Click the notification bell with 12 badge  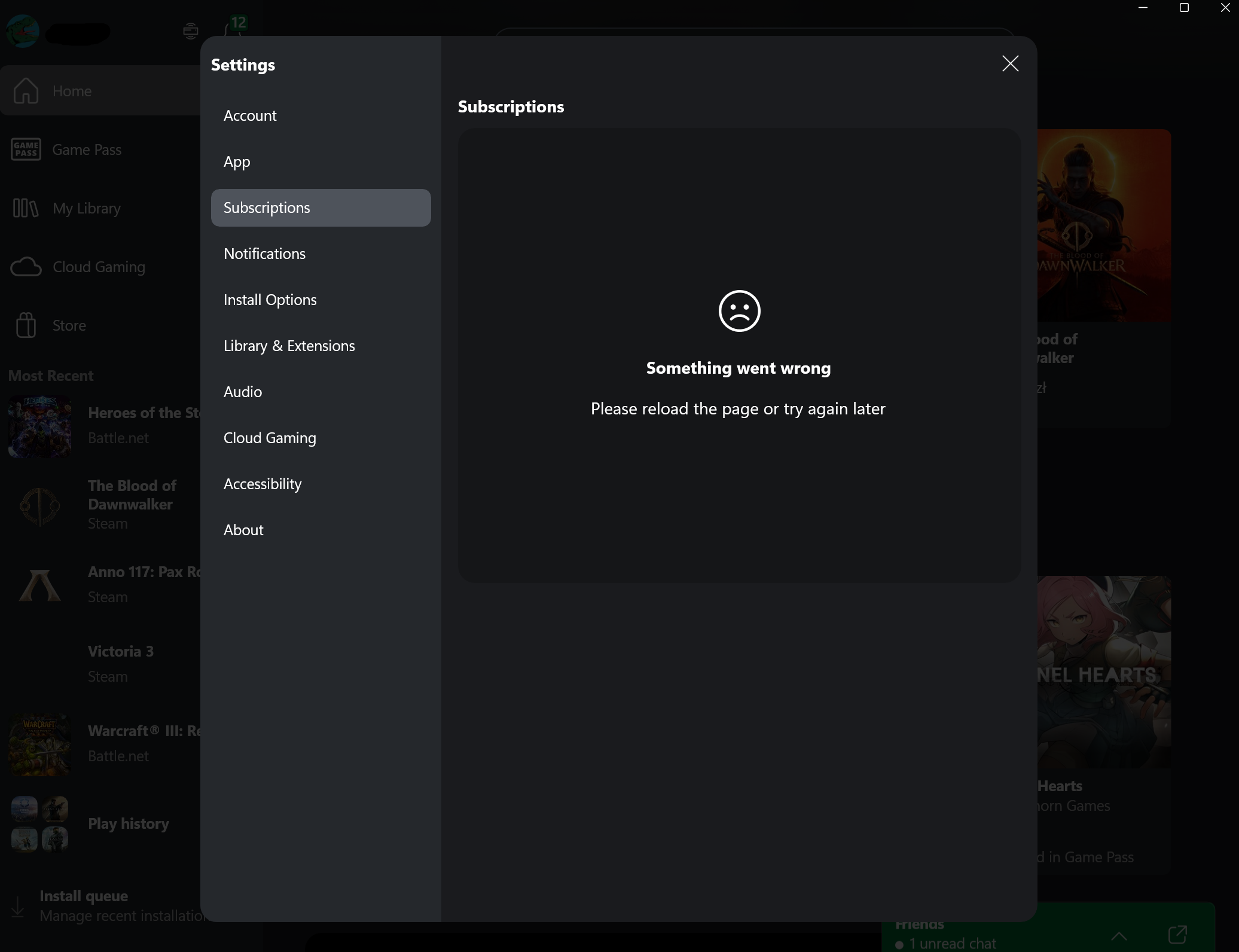[x=234, y=27]
